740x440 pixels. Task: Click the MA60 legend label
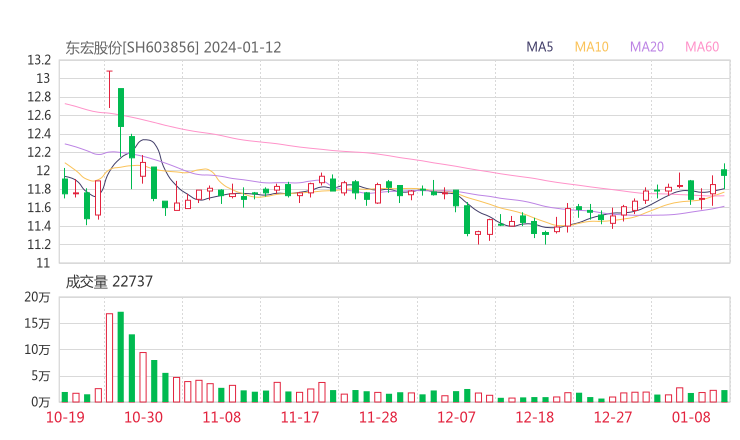(702, 47)
